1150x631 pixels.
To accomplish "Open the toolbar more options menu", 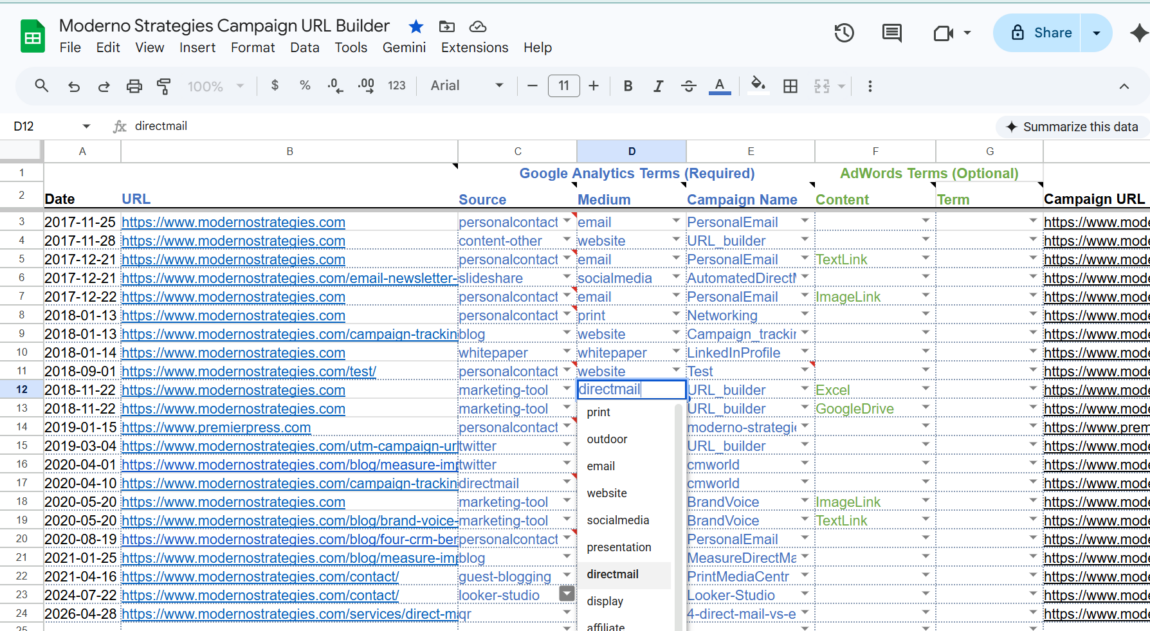I will coord(870,86).
